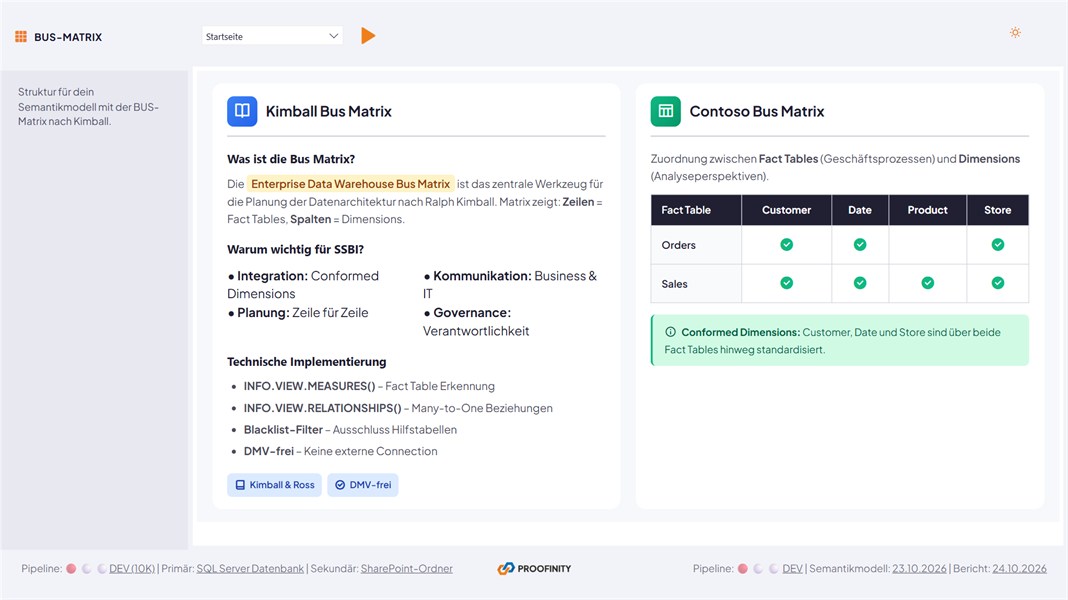Click the Proofinity logo in footer
1068x600 pixels.
pyautogui.click(x=534, y=569)
